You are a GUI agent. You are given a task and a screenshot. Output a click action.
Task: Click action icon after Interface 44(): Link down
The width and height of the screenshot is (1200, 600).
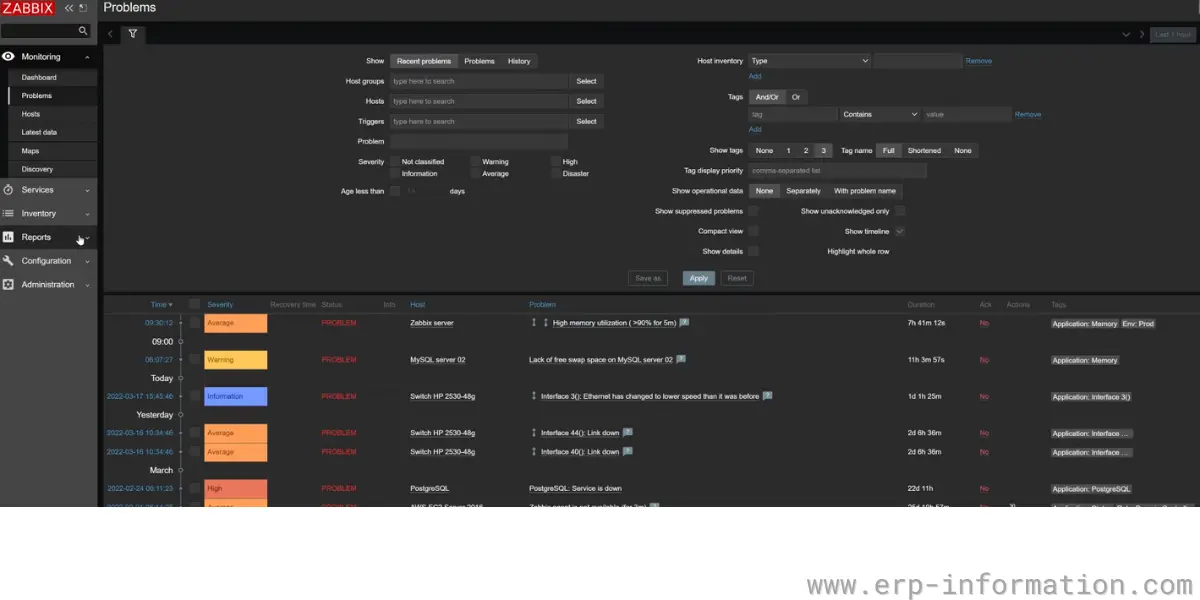click(627, 433)
